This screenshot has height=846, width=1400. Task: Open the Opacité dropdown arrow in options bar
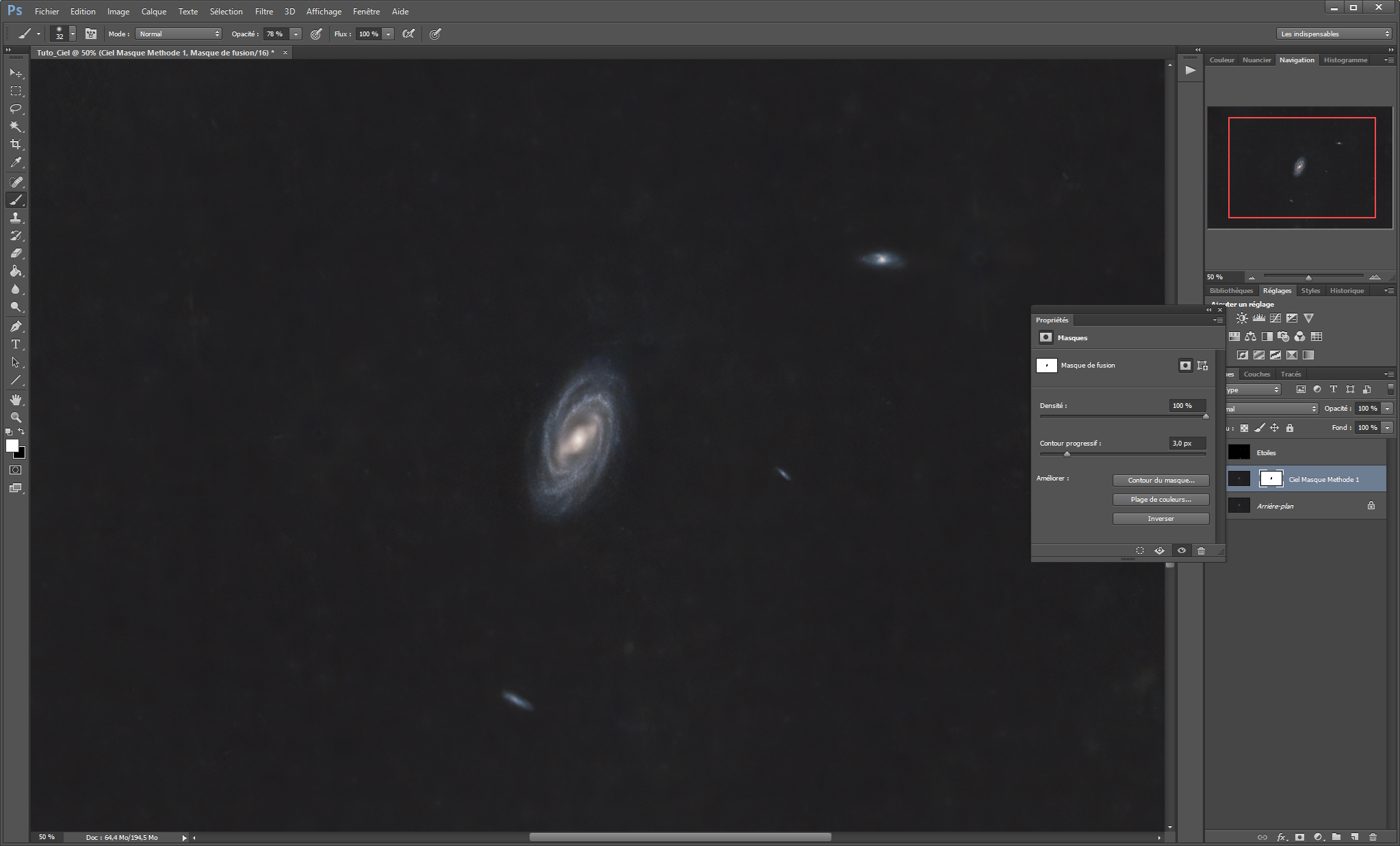point(296,34)
